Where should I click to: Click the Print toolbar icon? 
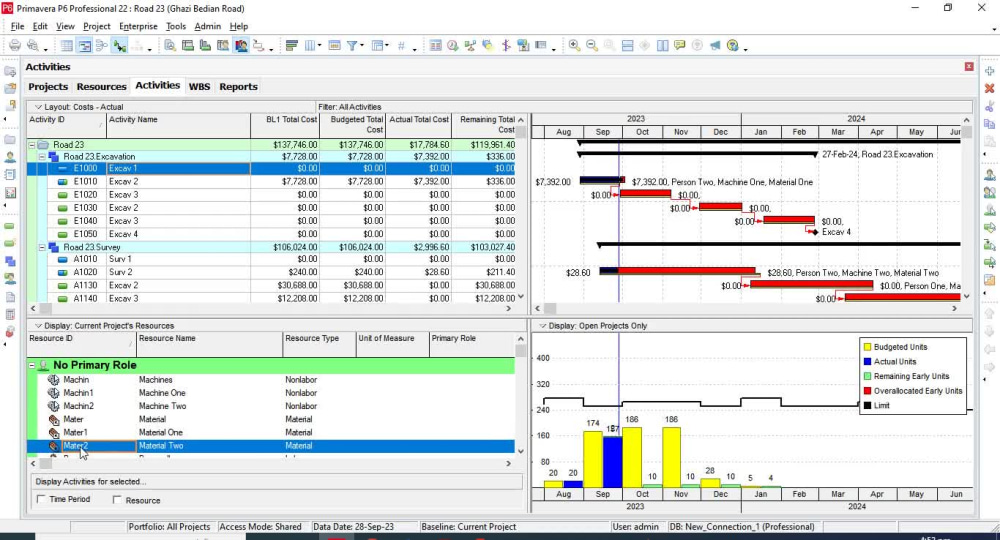tap(15, 45)
